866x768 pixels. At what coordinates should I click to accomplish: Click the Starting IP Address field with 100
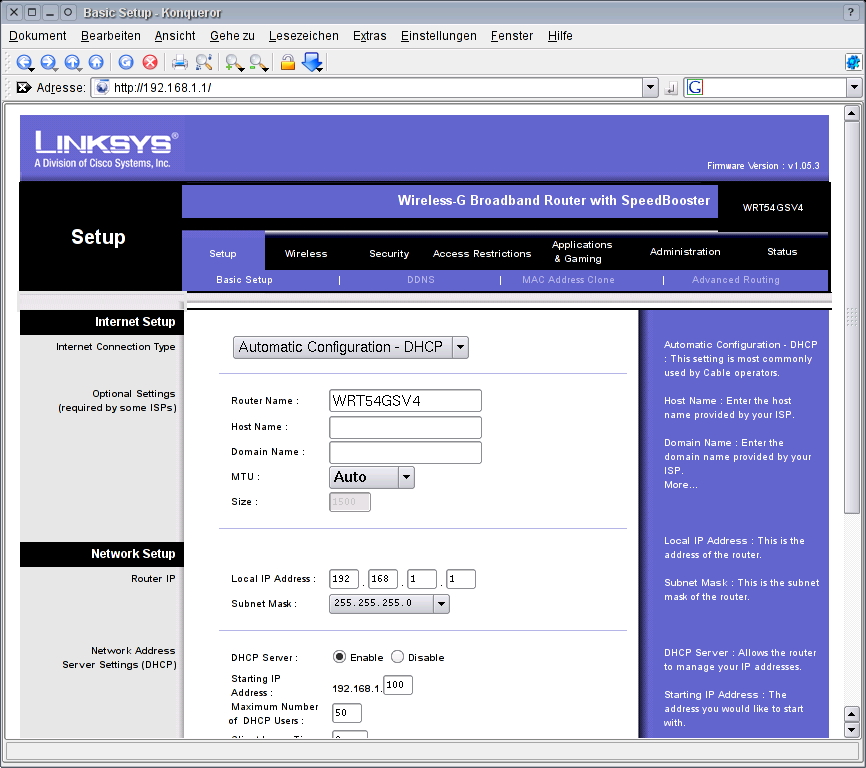[398, 685]
